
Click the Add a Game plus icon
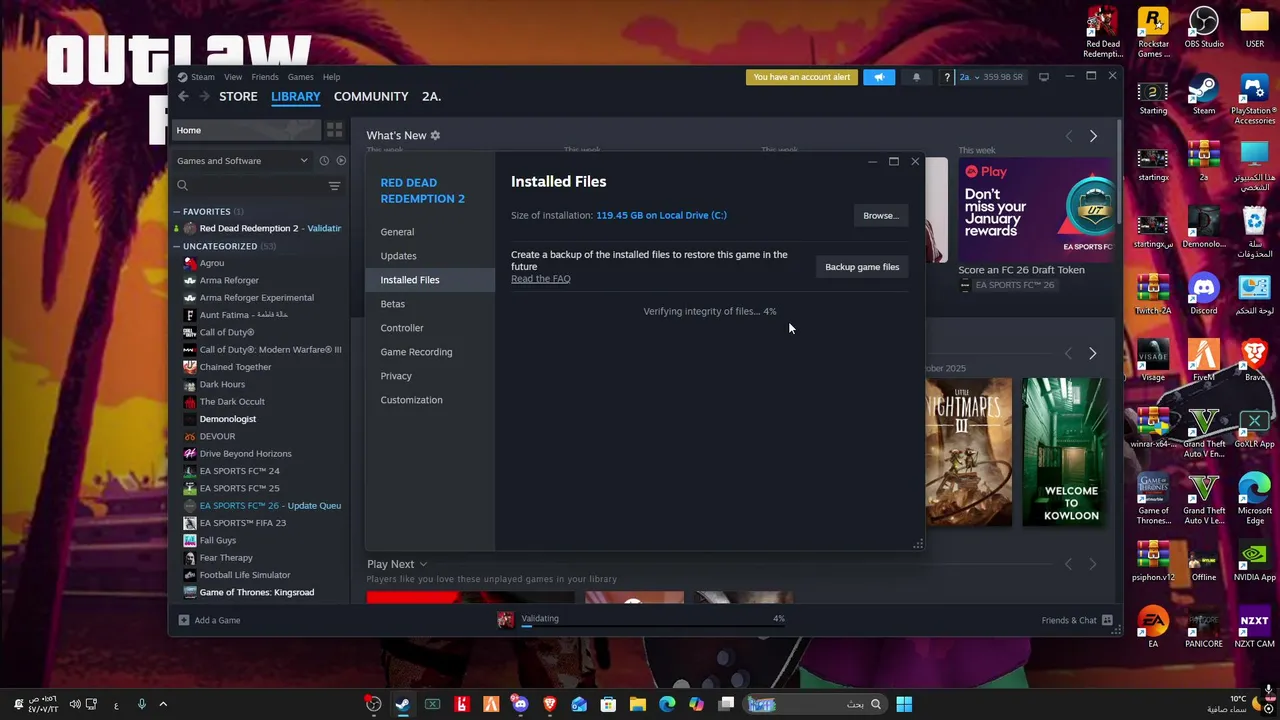point(183,620)
